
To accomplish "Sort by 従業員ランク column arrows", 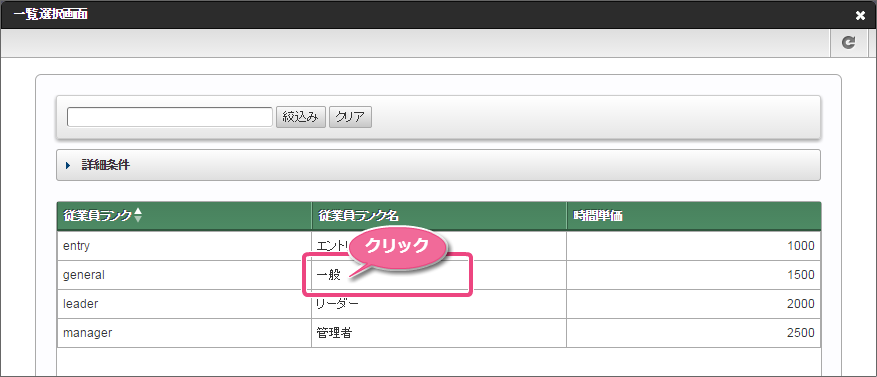I will click(x=138, y=215).
